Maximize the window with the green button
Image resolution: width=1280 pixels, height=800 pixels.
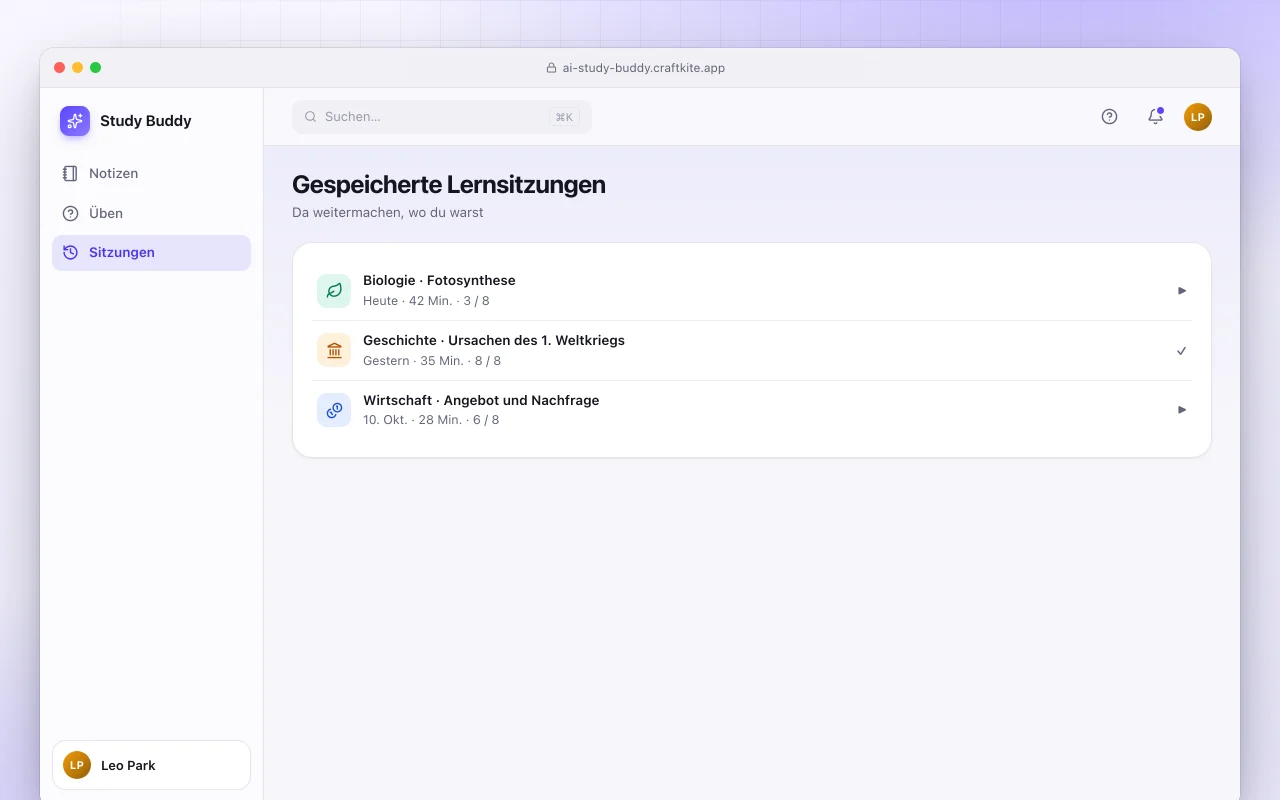point(96,68)
